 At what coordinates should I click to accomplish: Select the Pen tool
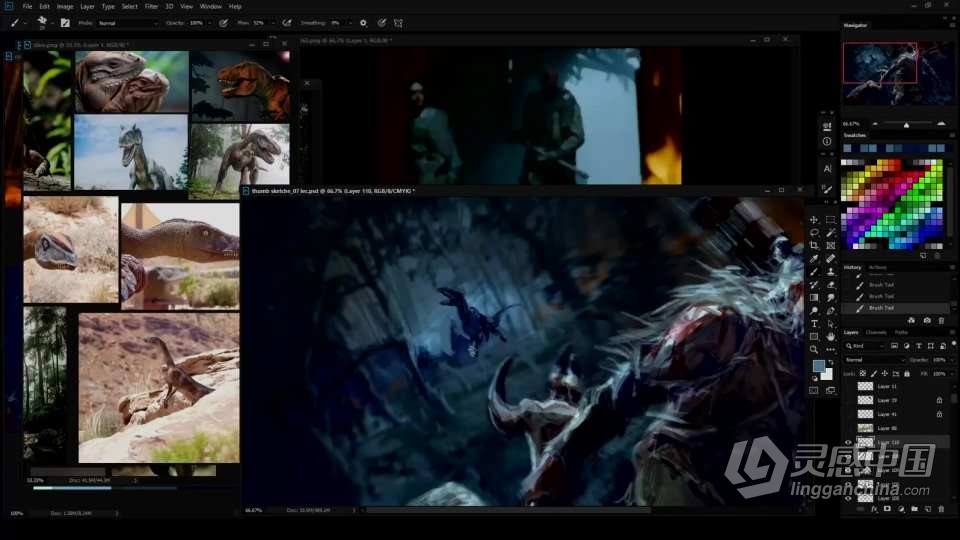[x=830, y=311]
